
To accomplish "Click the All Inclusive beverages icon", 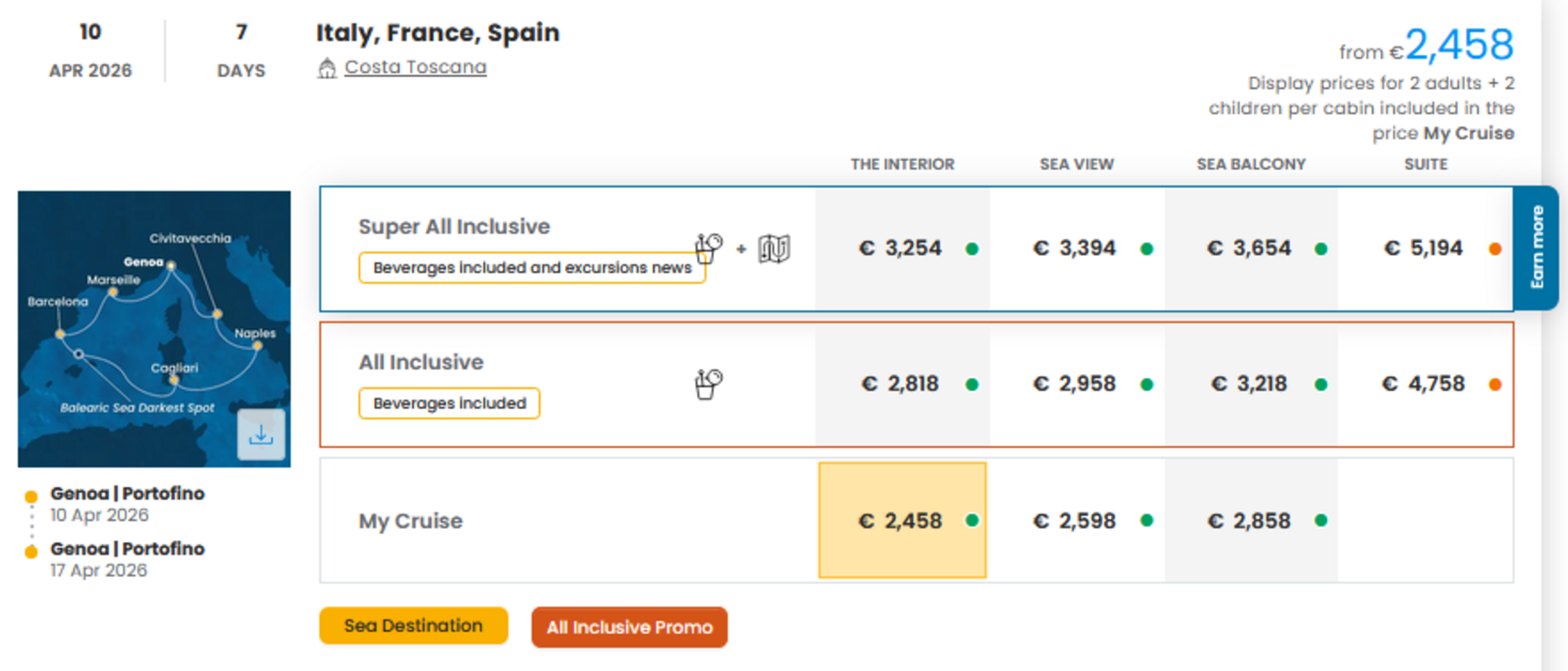I will (709, 384).
